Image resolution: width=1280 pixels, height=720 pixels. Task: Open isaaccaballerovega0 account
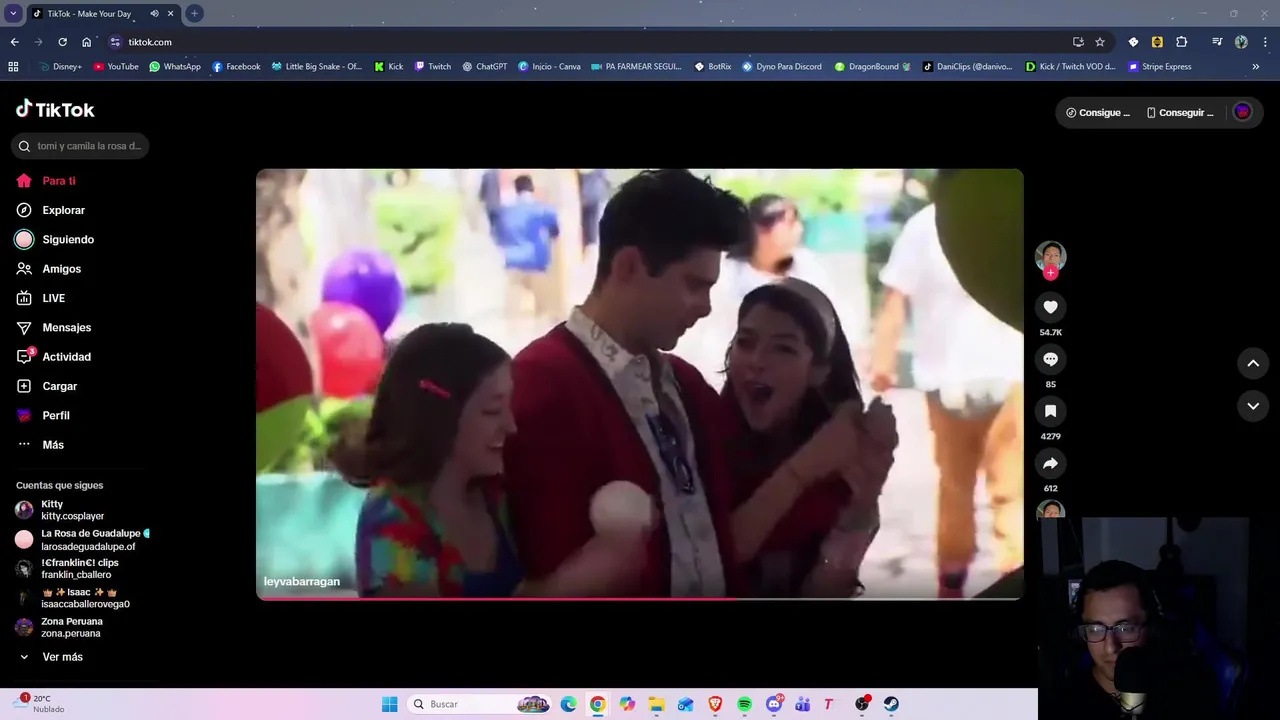click(80, 598)
